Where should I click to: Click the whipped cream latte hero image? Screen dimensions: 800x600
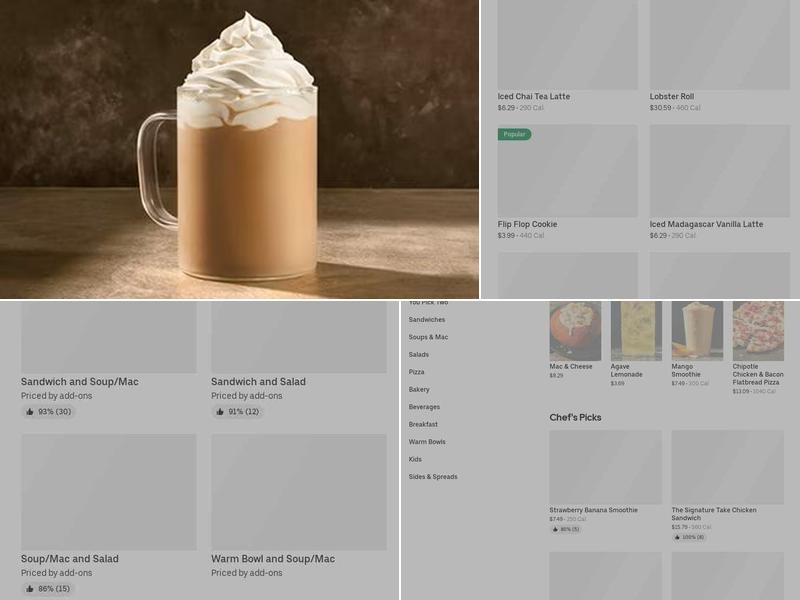tap(240, 150)
